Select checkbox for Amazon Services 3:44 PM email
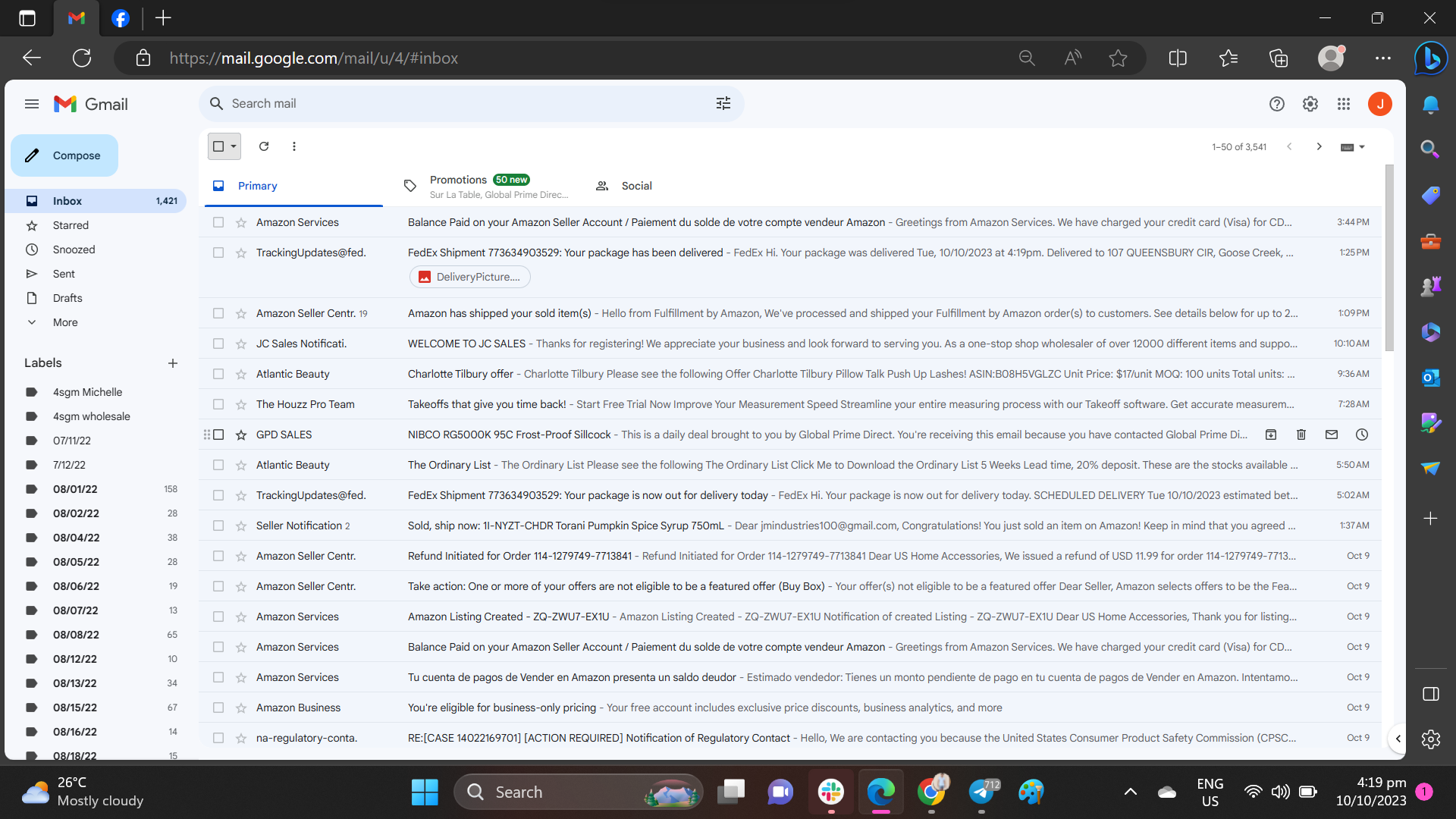 (218, 222)
